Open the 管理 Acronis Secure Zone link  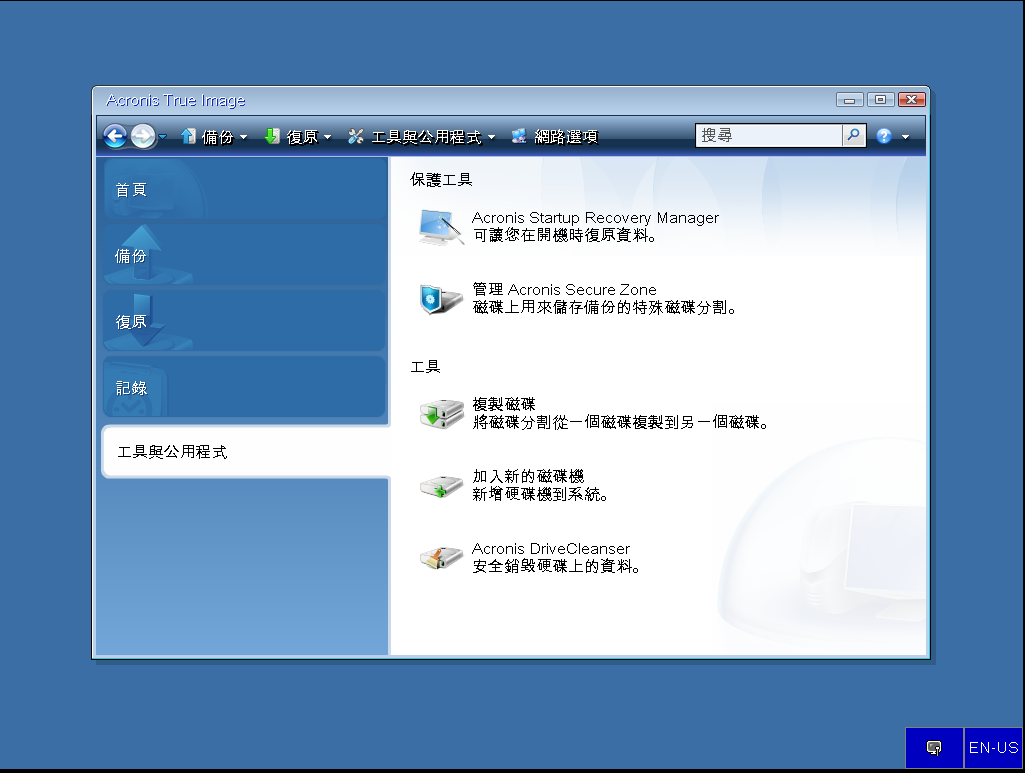coord(564,290)
